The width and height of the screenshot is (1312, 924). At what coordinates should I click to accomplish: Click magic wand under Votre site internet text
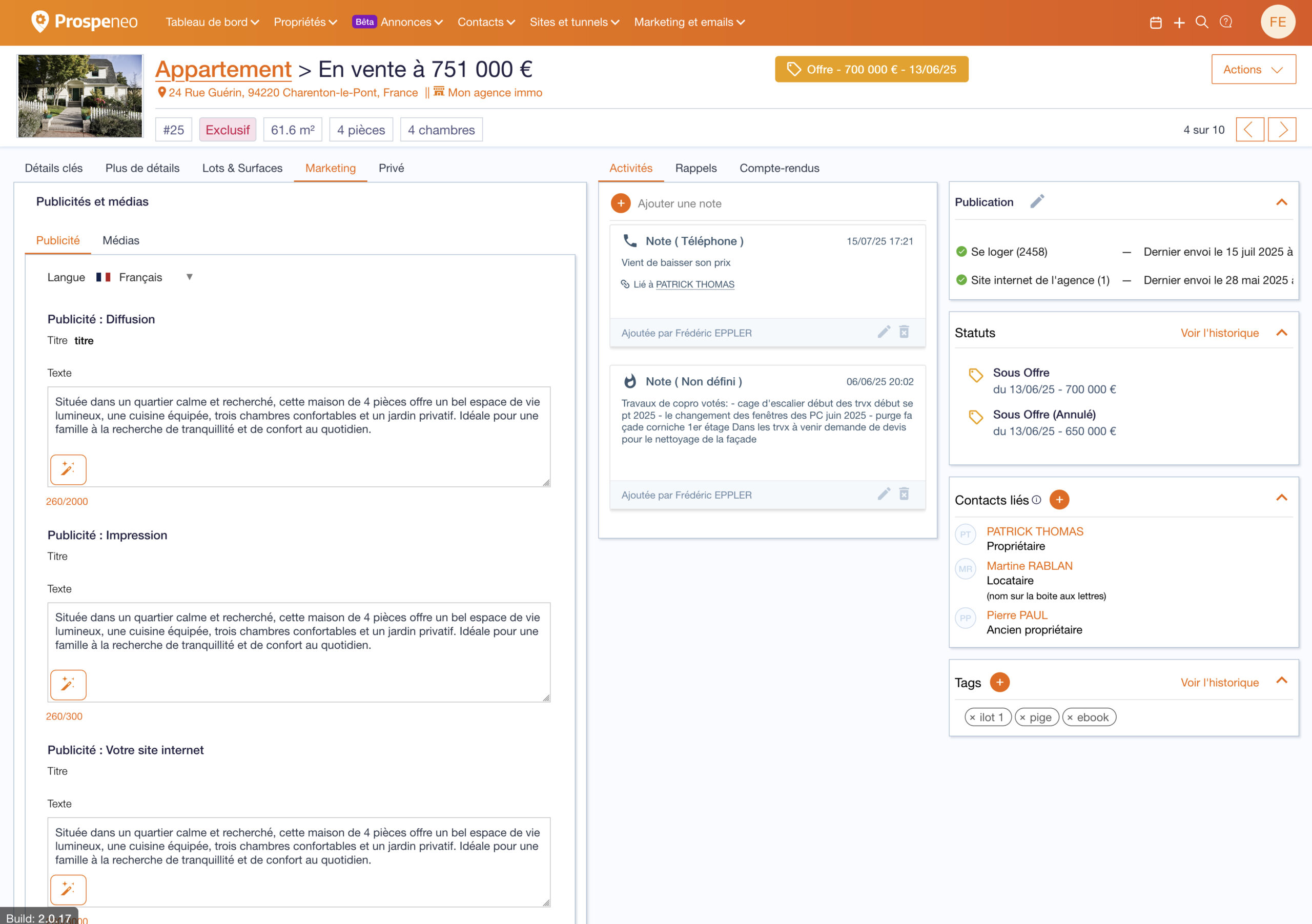coord(68,889)
